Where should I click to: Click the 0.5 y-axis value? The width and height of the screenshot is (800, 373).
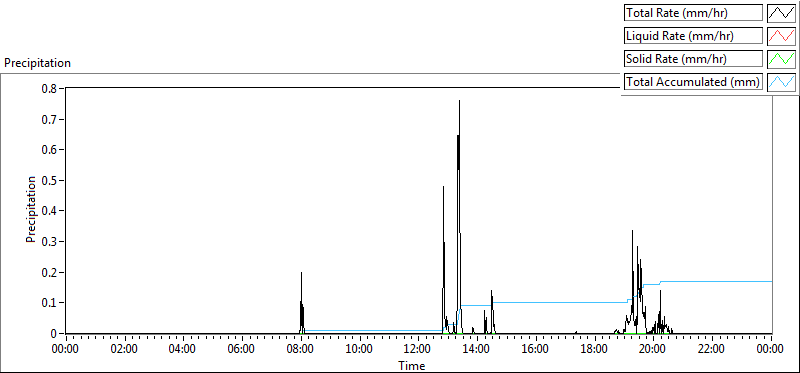point(49,180)
